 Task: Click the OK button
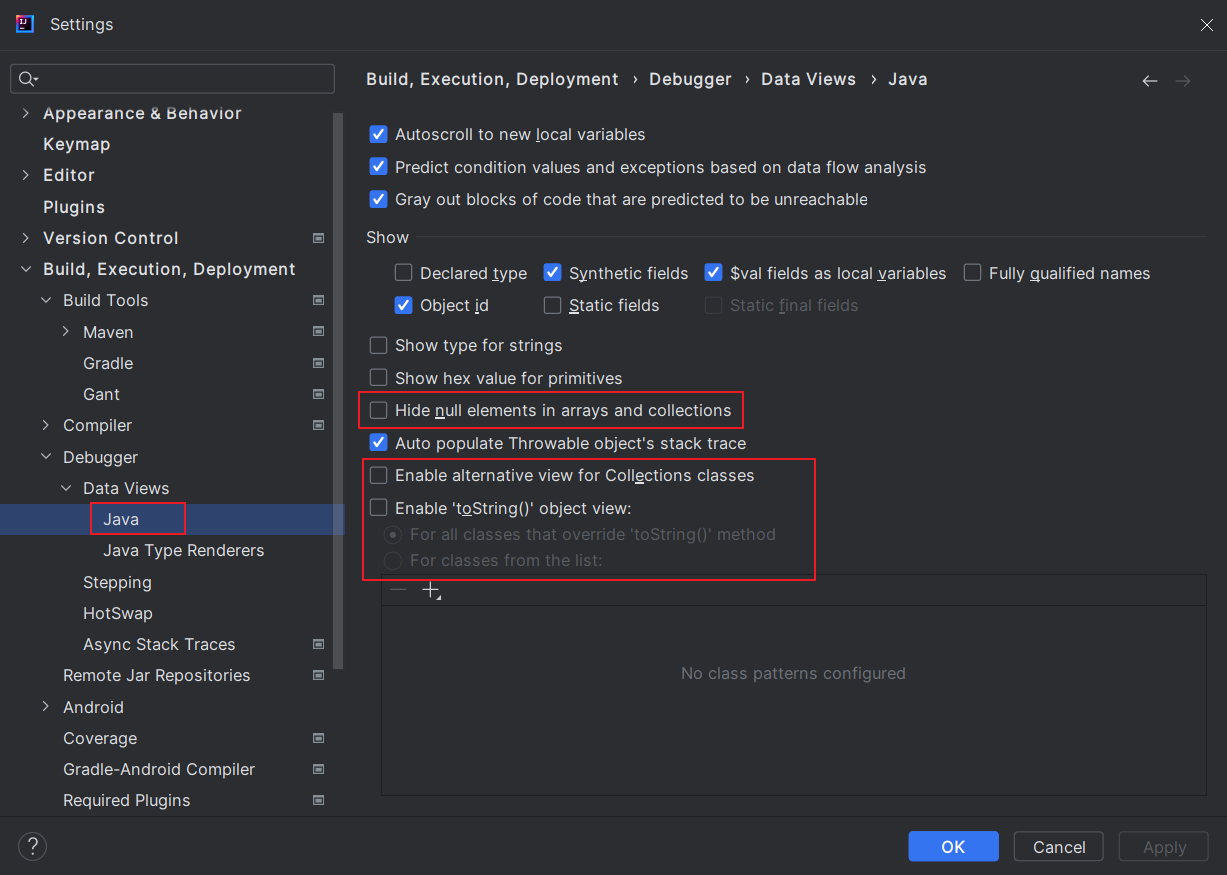952,847
